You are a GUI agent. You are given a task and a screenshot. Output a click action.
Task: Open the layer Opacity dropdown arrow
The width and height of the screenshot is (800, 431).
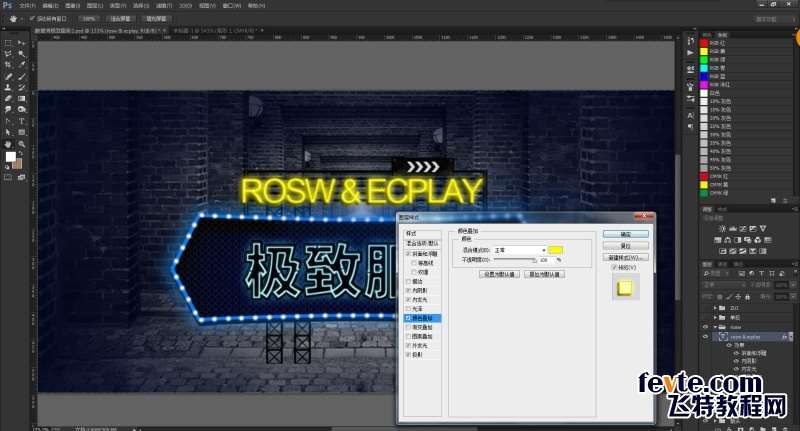click(793, 285)
